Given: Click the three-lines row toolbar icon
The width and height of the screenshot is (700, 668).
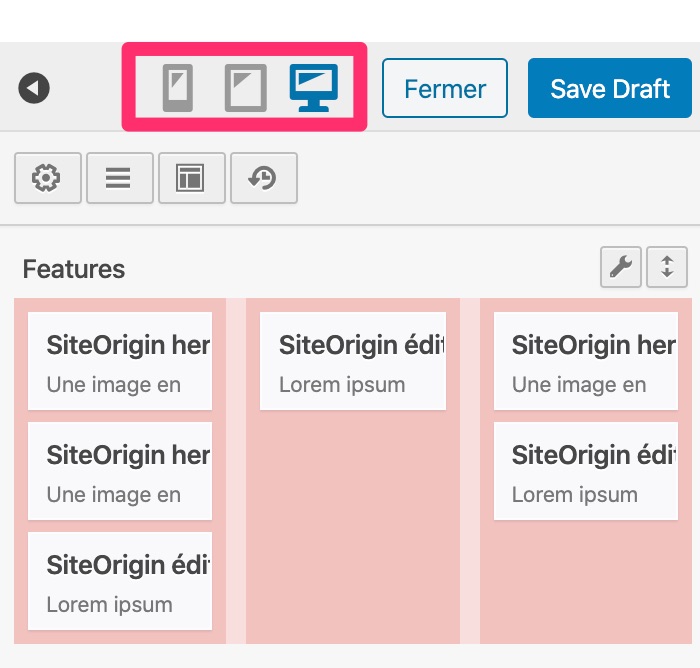Looking at the screenshot, I should 119,178.
